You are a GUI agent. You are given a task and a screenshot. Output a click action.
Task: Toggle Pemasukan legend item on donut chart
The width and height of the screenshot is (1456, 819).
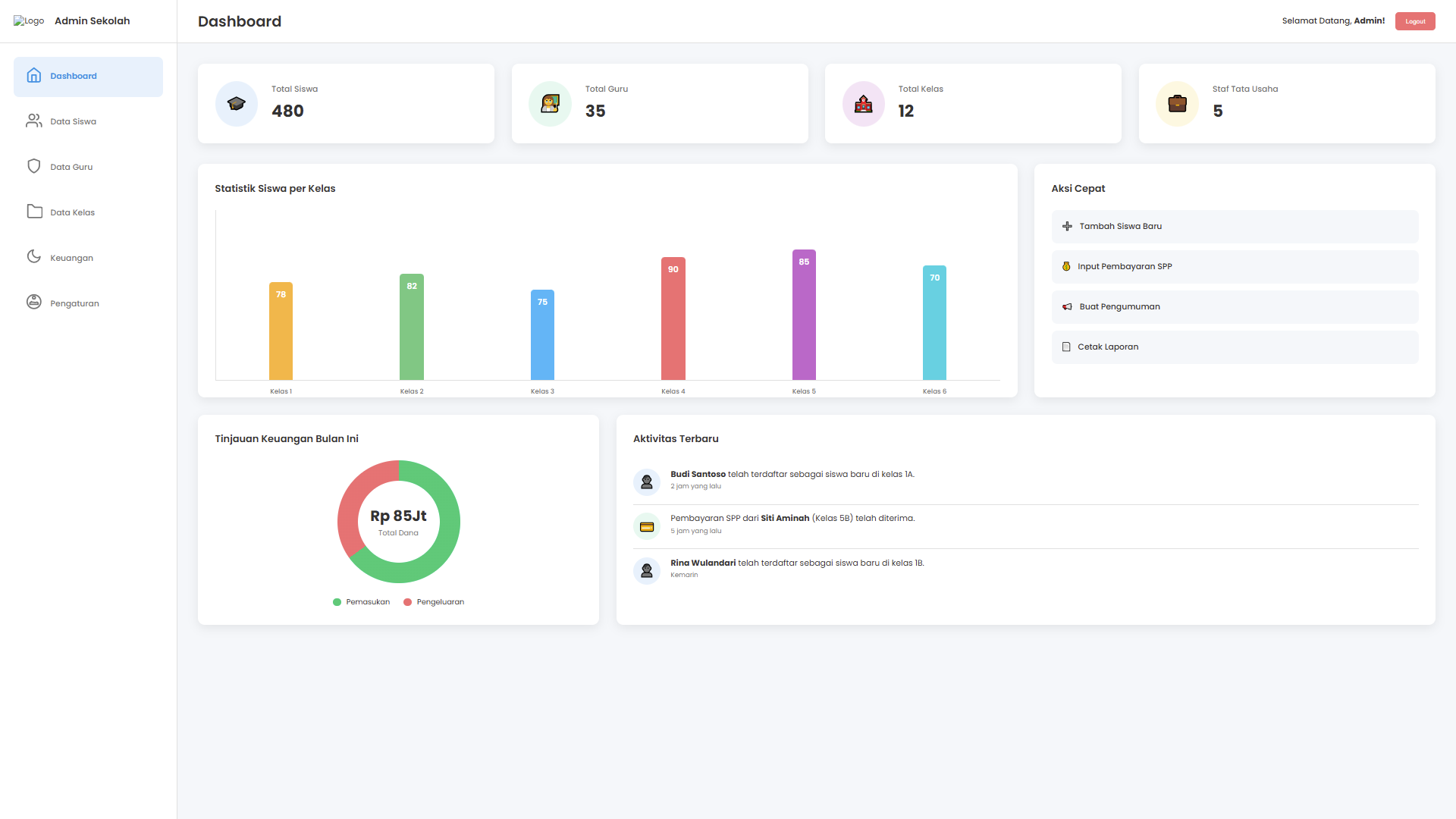[x=362, y=602]
